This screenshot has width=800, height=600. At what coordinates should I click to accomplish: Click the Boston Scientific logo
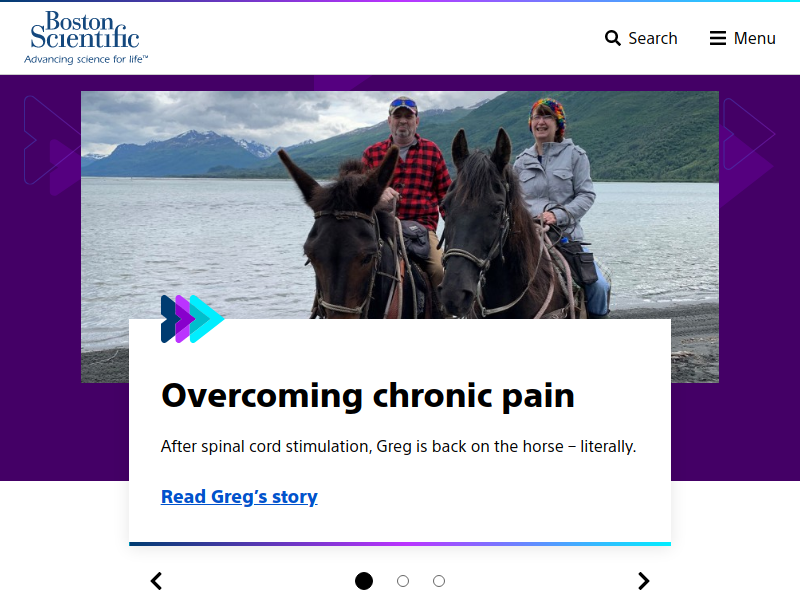(86, 38)
